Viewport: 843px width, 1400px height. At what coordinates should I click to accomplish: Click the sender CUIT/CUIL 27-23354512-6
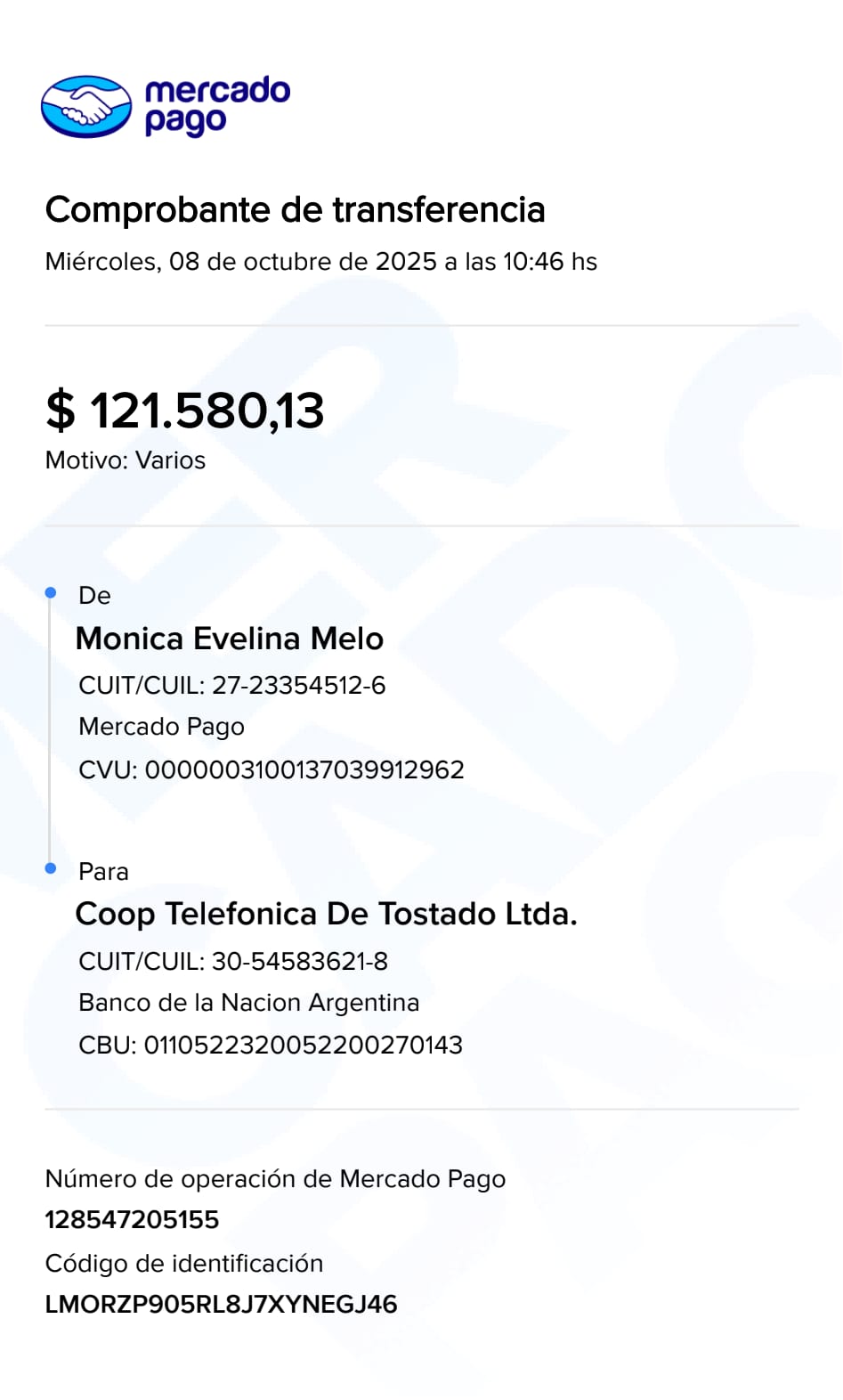(232, 686)
